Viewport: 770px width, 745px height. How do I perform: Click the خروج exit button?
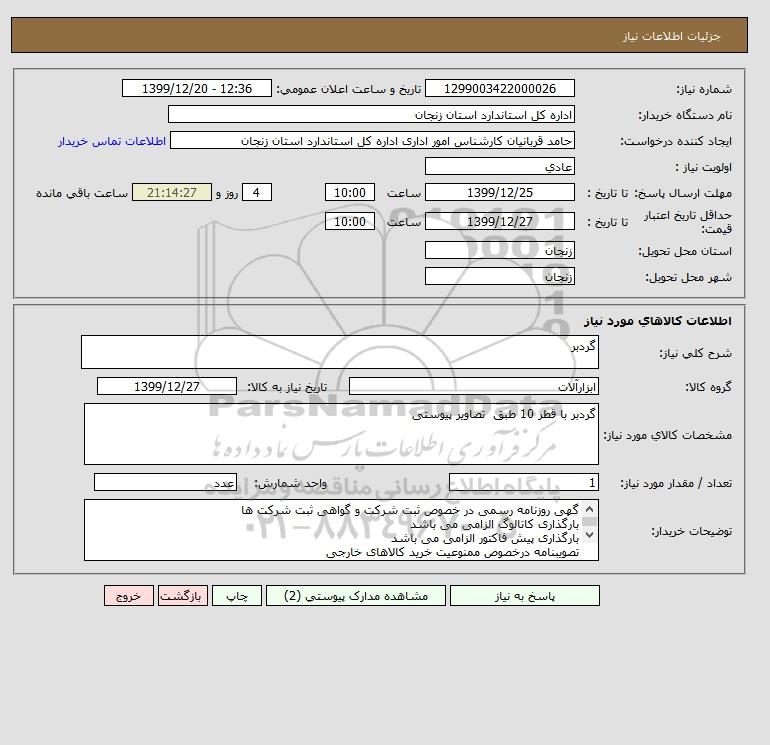129,596
